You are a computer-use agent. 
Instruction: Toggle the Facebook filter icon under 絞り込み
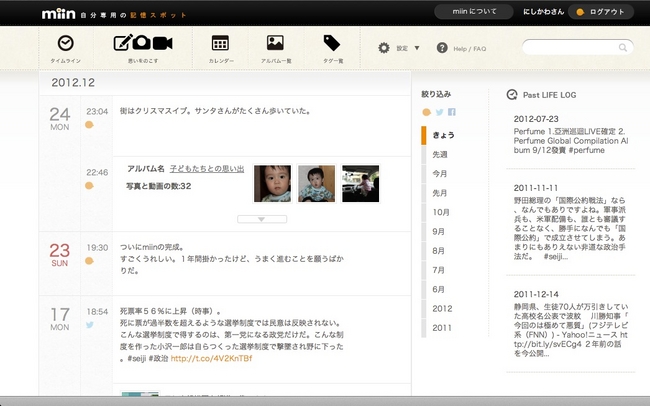coord(452,112)
